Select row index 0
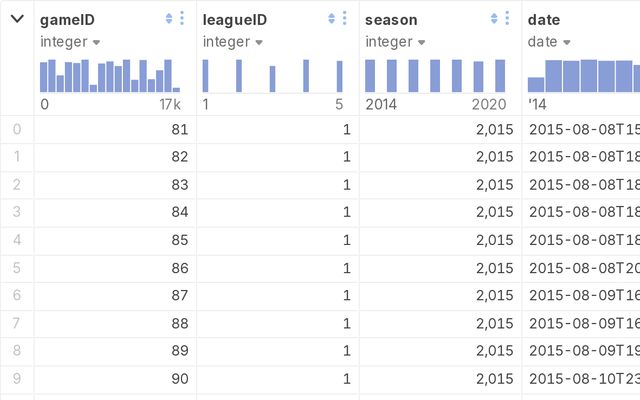 pyautogui.click(x=16, y=129)
